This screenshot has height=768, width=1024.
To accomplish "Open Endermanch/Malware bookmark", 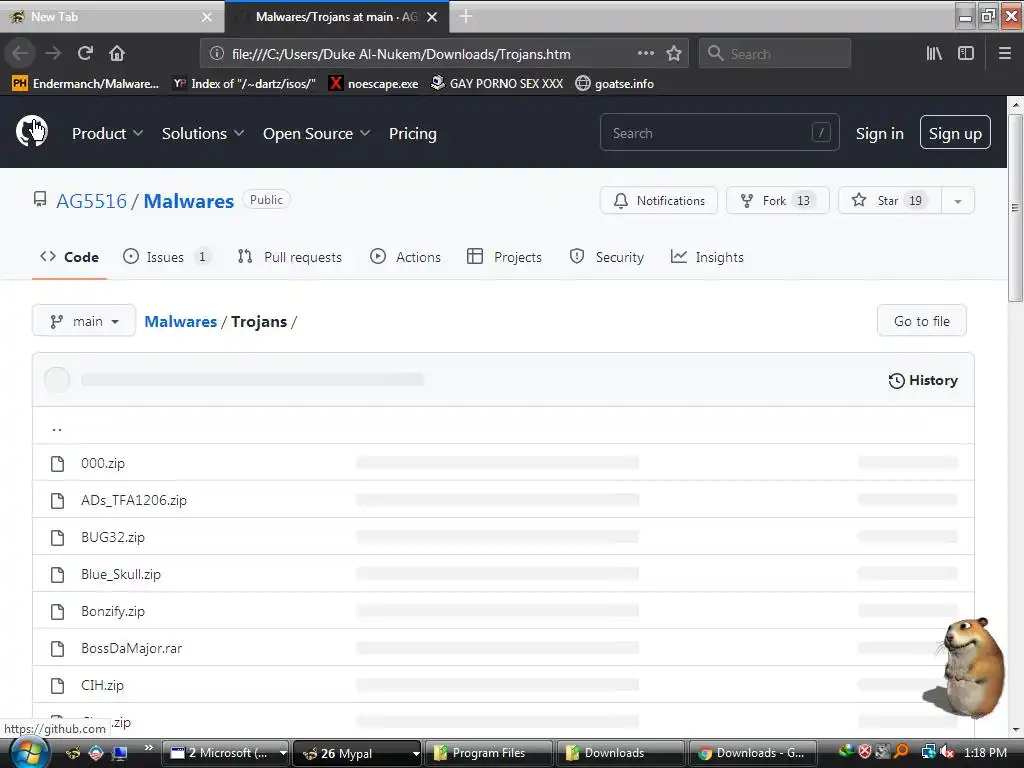I will coord(85,84).
